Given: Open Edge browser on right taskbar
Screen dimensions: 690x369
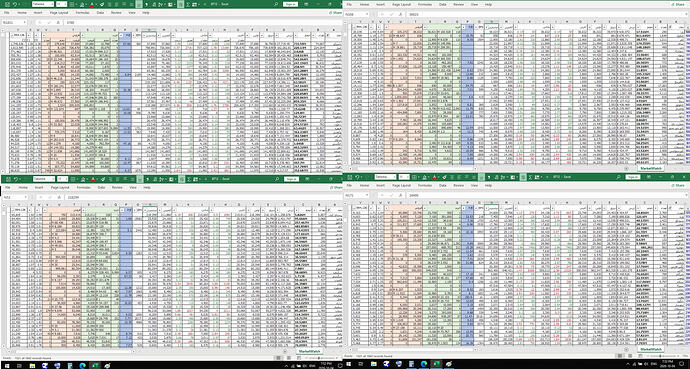Looking at the screenshot, I should click(423, 364).
